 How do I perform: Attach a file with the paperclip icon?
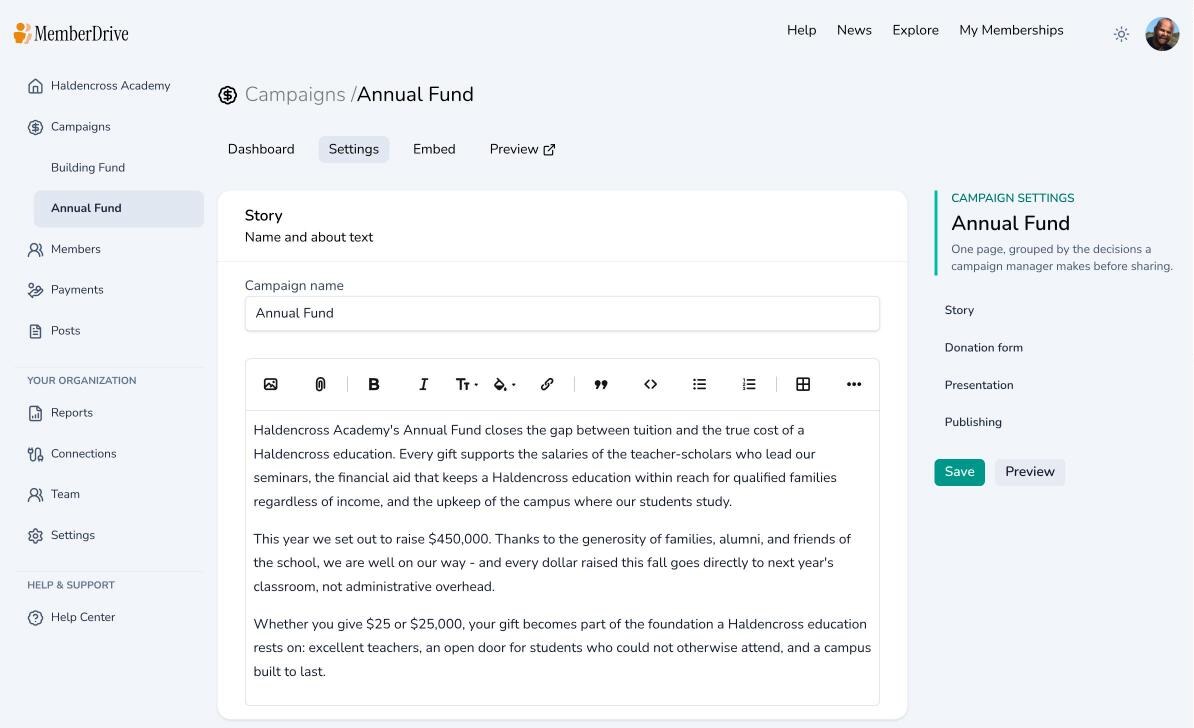point(321,385)
